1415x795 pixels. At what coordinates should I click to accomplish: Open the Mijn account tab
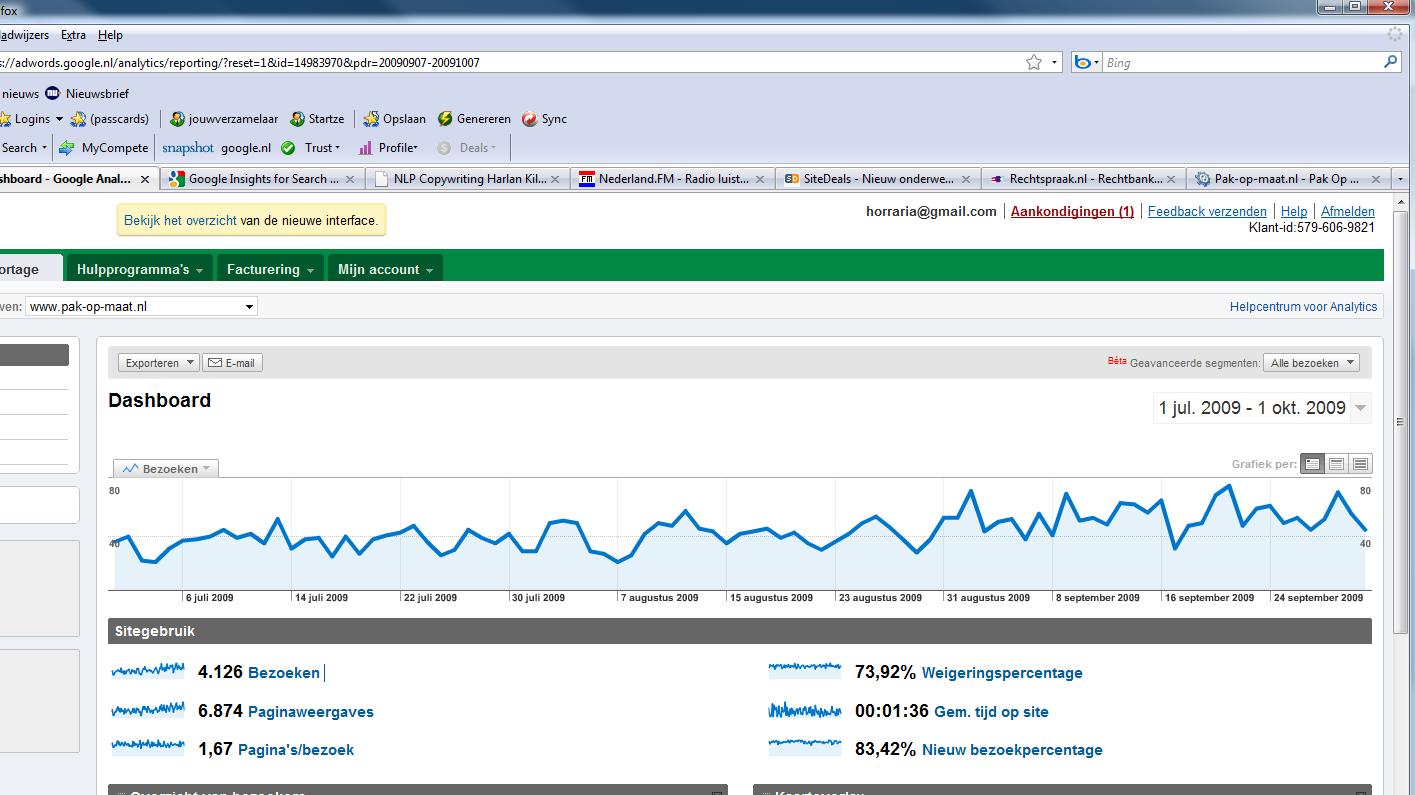coord(385,269)
